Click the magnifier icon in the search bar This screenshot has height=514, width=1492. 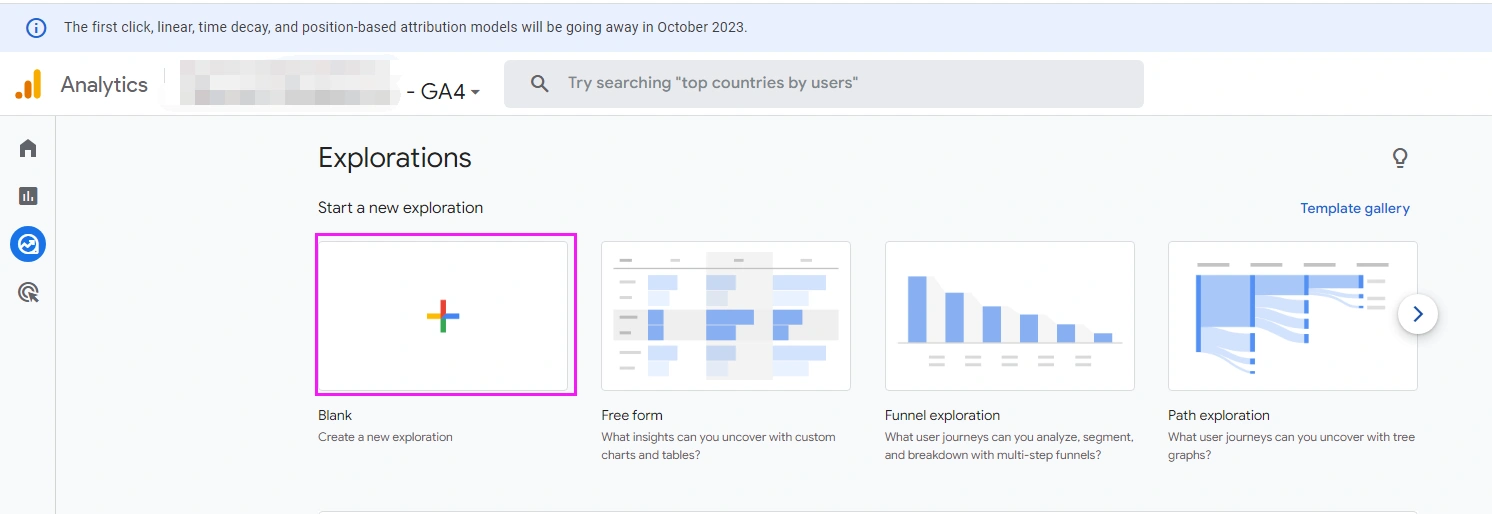click(x=540, y=84)
